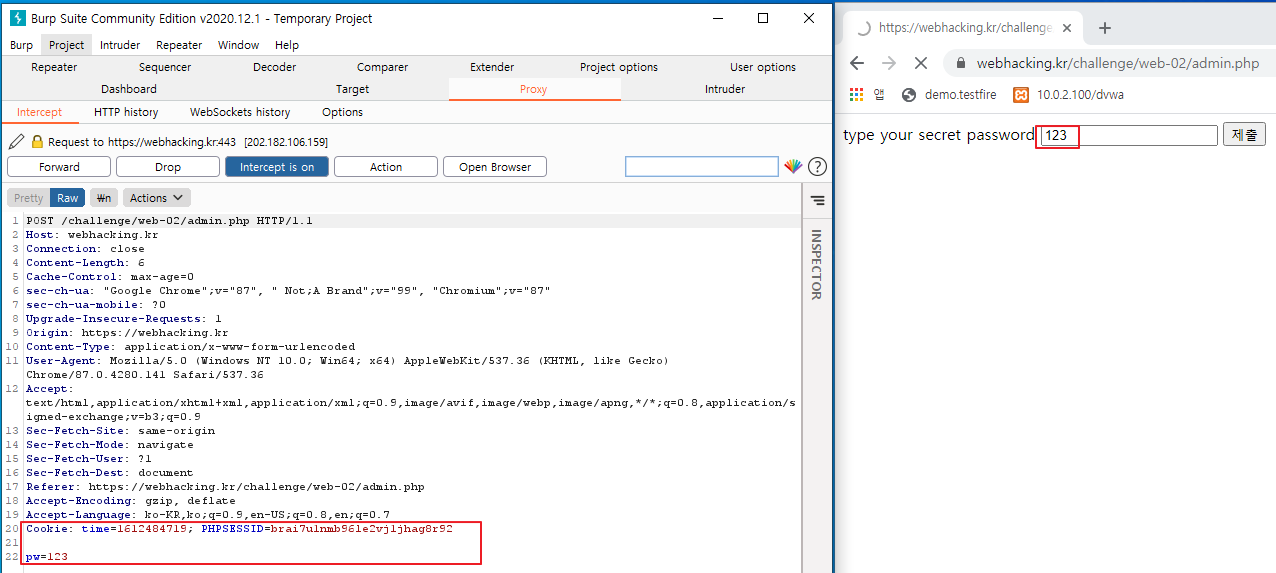1276x573 pixels.
Task: Open the Intruder menu in menu bar
Action: [120, 45]
